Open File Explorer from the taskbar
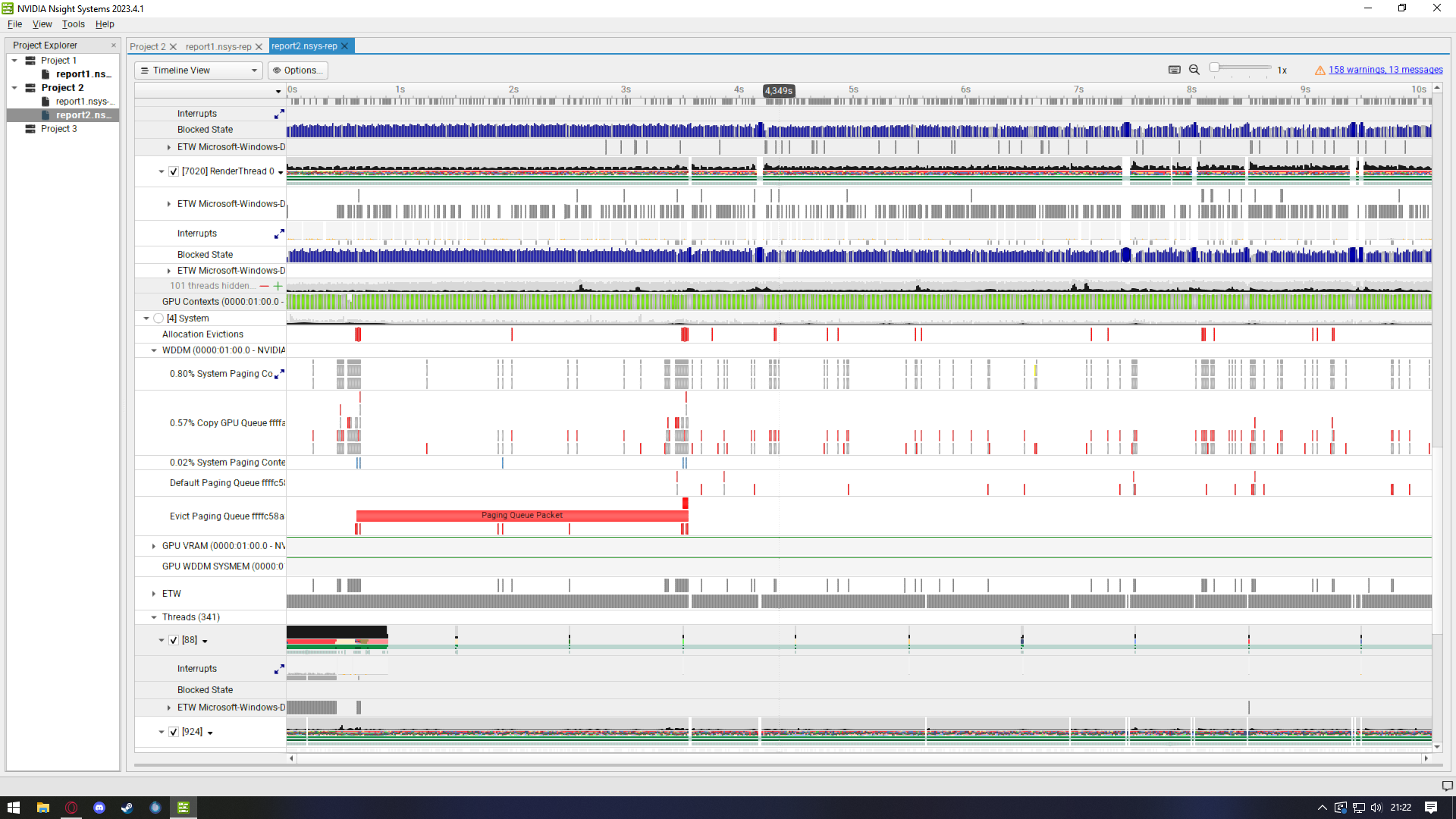Viewport: 1456px width, 819px height. pos(43,808)
